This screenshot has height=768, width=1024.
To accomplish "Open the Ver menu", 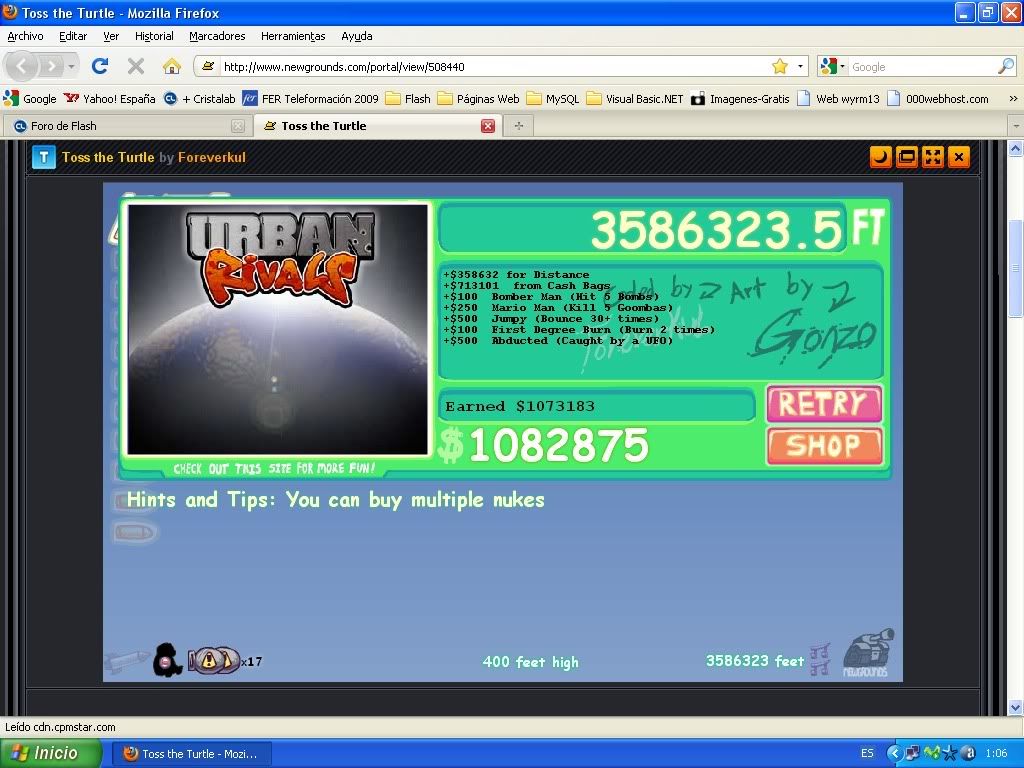I will pos(111,36).
